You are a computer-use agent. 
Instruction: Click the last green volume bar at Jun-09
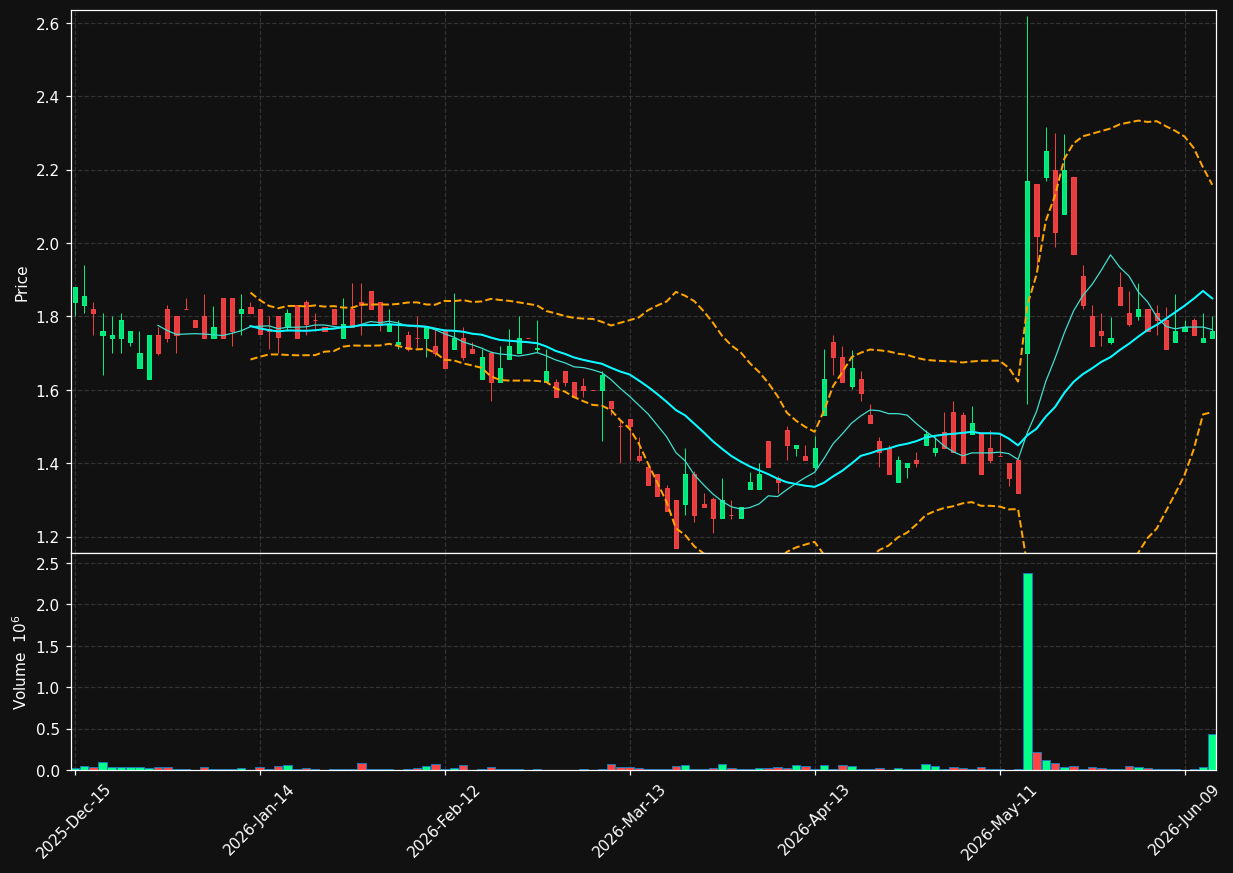click(x=1212, y=752)
